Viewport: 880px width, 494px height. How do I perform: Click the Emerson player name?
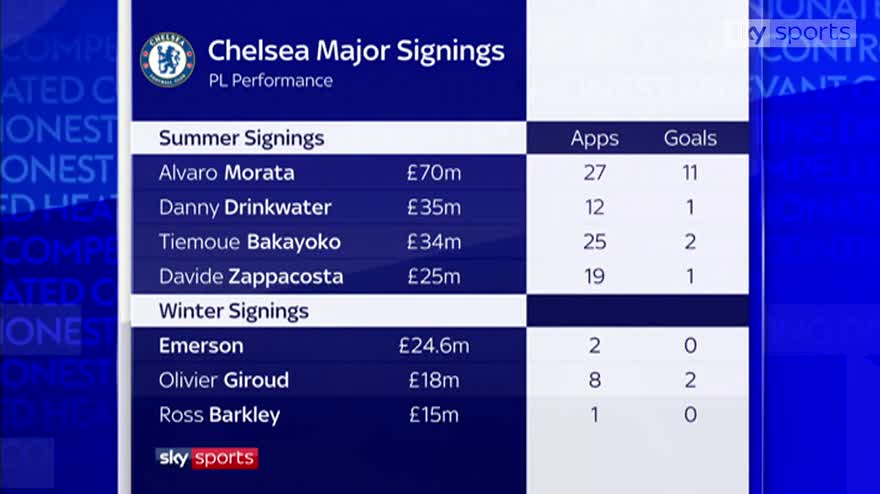tap(201, 346)
